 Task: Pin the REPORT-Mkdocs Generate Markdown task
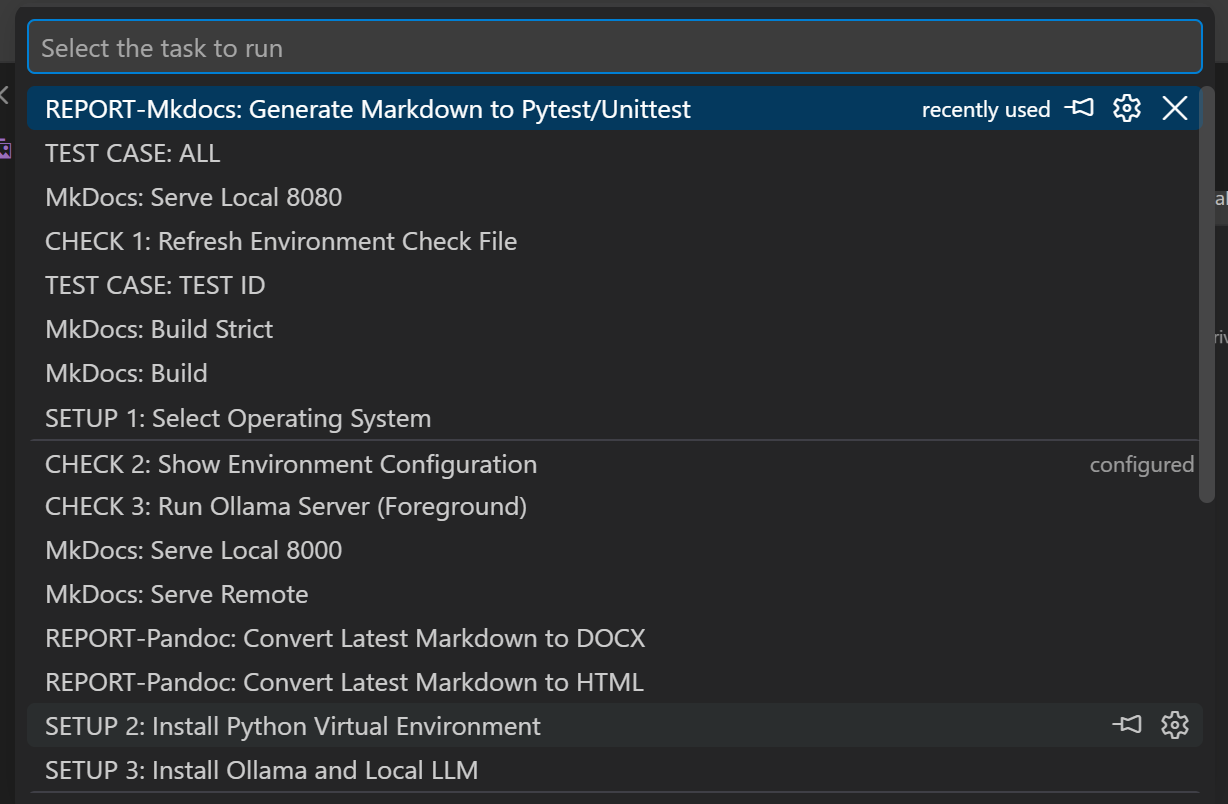click(1079, 108)
